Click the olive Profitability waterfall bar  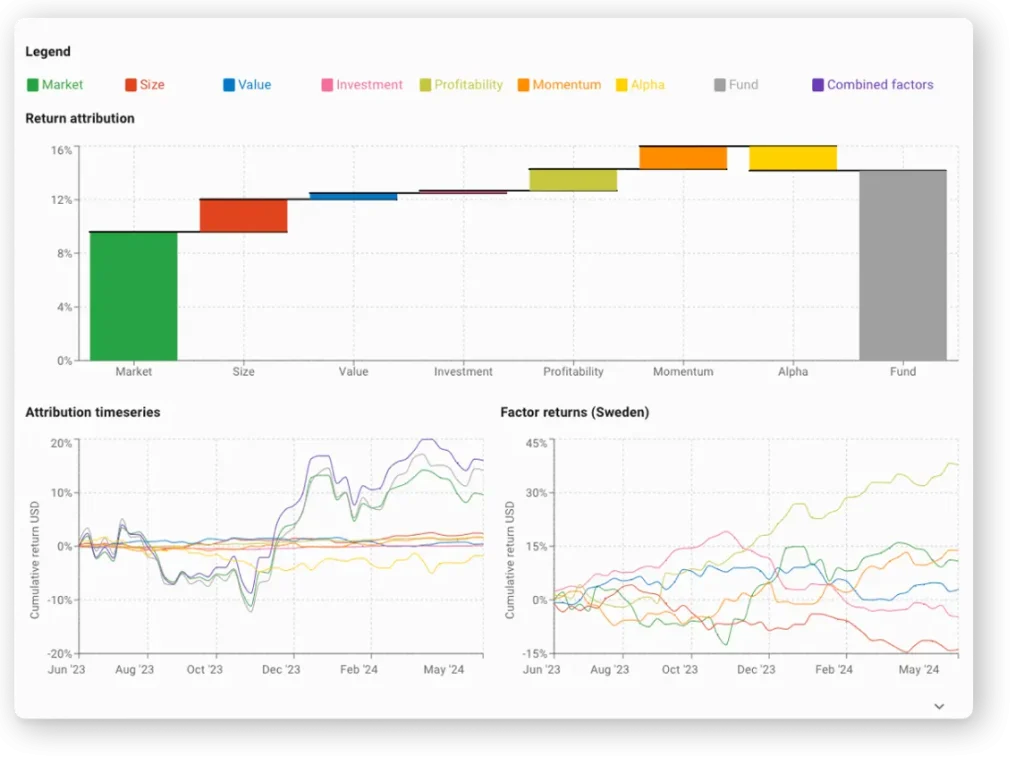pyautogui.click(x=573, y=180)
